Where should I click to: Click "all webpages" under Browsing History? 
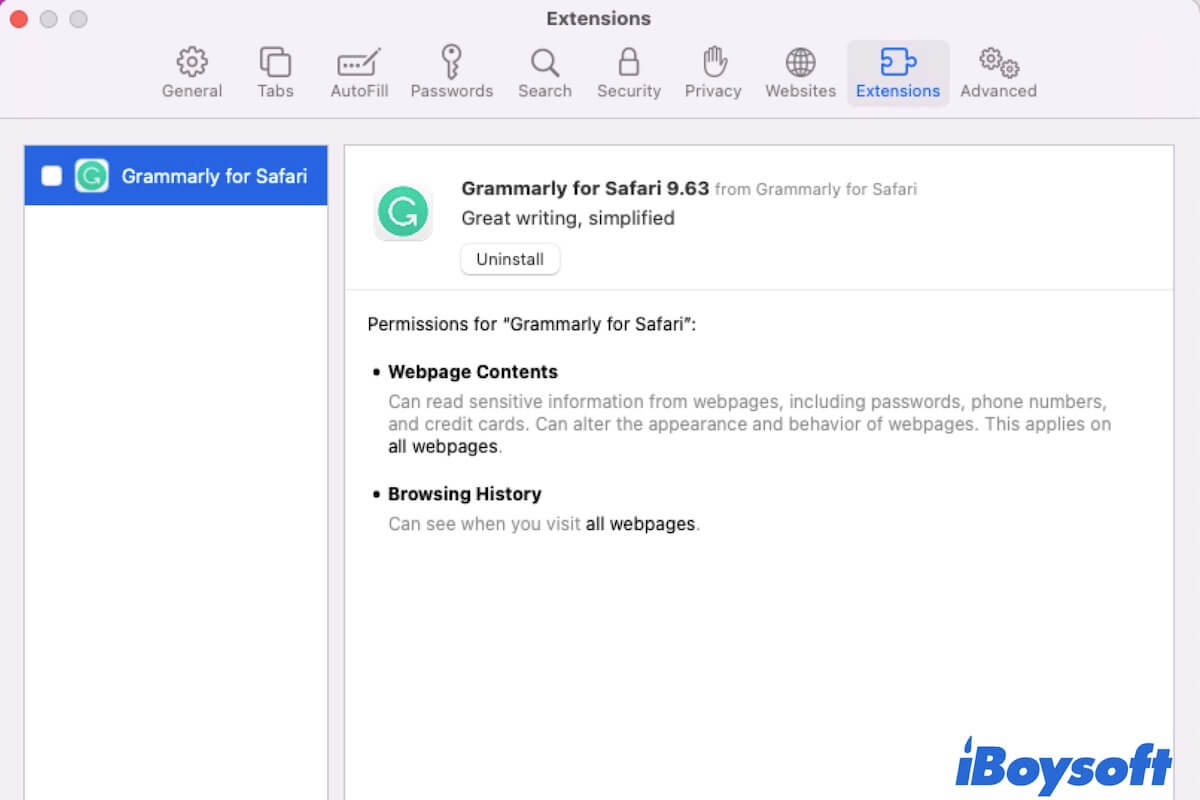click(x=640, y=524)
